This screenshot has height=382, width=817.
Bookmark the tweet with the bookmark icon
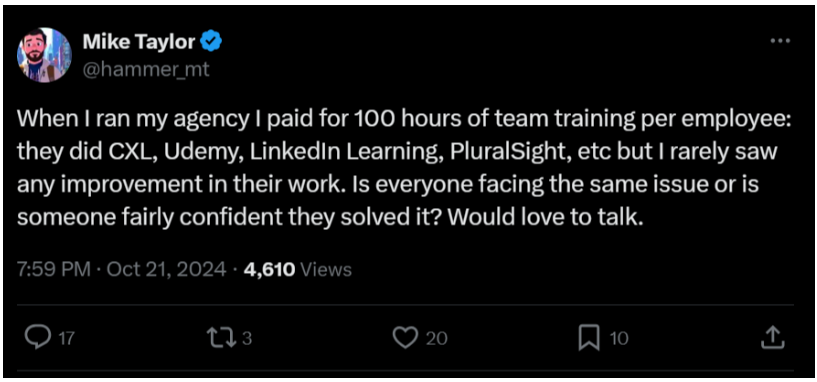click(589, 338)
